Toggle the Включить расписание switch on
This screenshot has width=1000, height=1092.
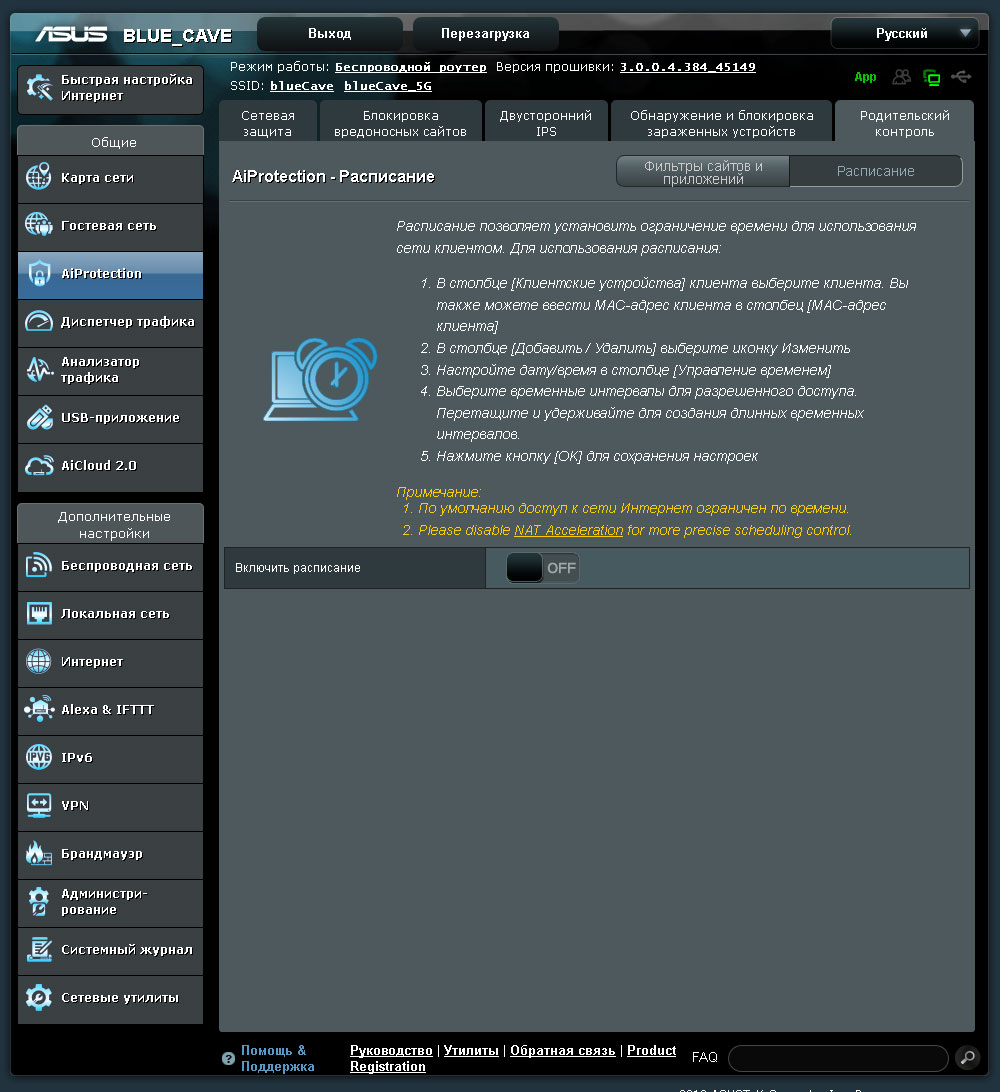click(542, 568)
